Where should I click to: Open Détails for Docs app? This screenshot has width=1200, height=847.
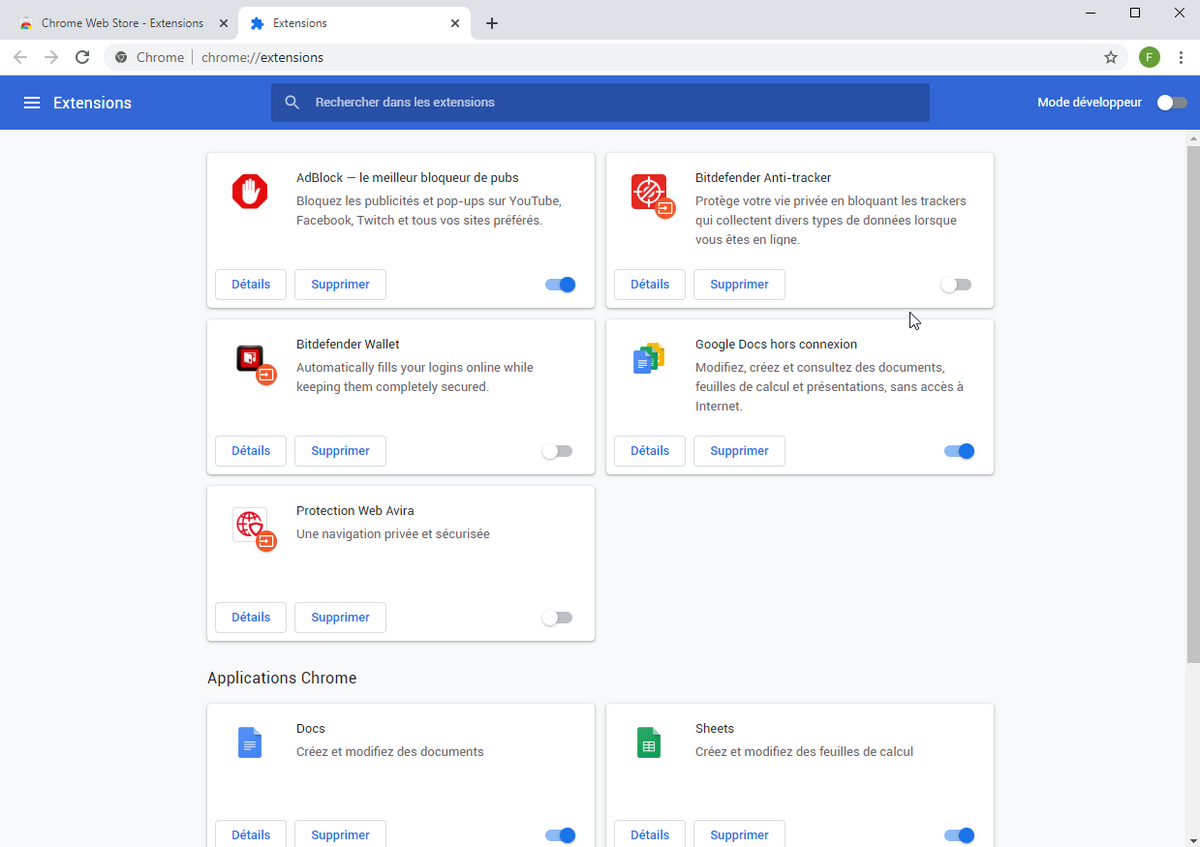251,834
